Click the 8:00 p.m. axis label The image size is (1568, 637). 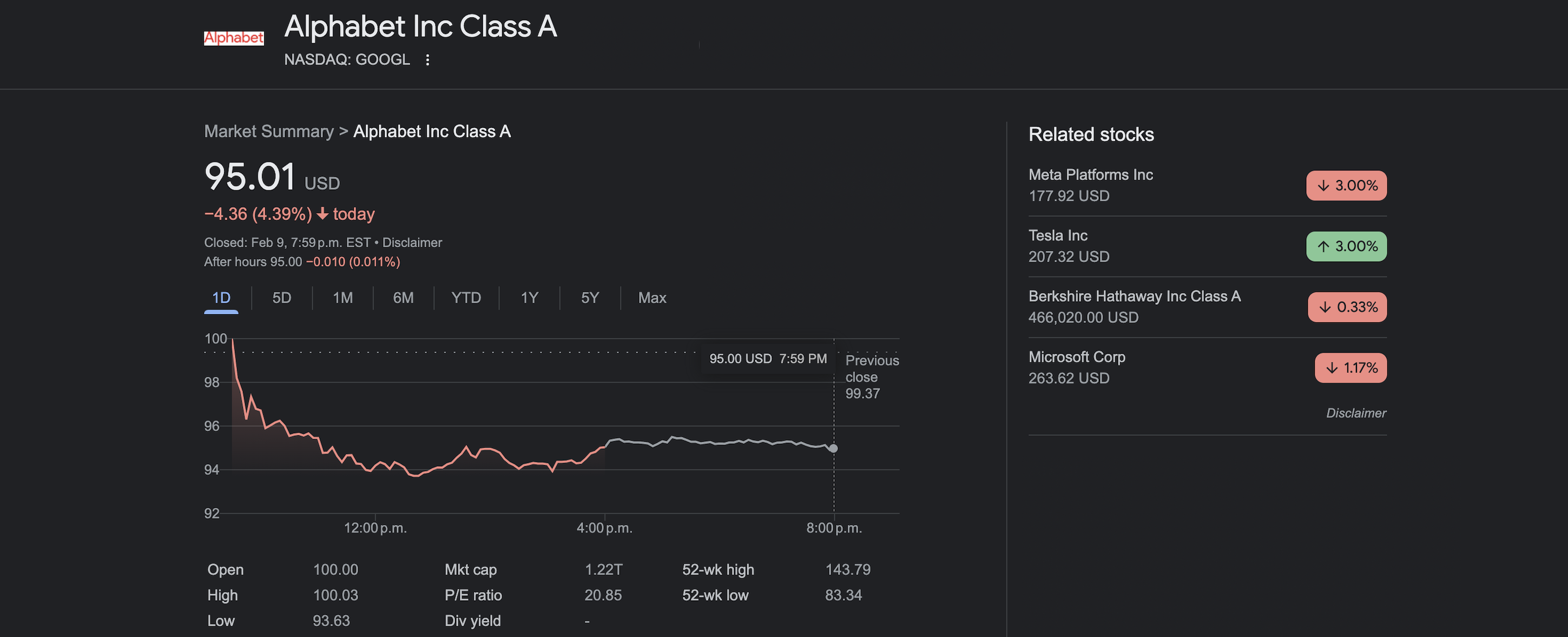point(834,528)
